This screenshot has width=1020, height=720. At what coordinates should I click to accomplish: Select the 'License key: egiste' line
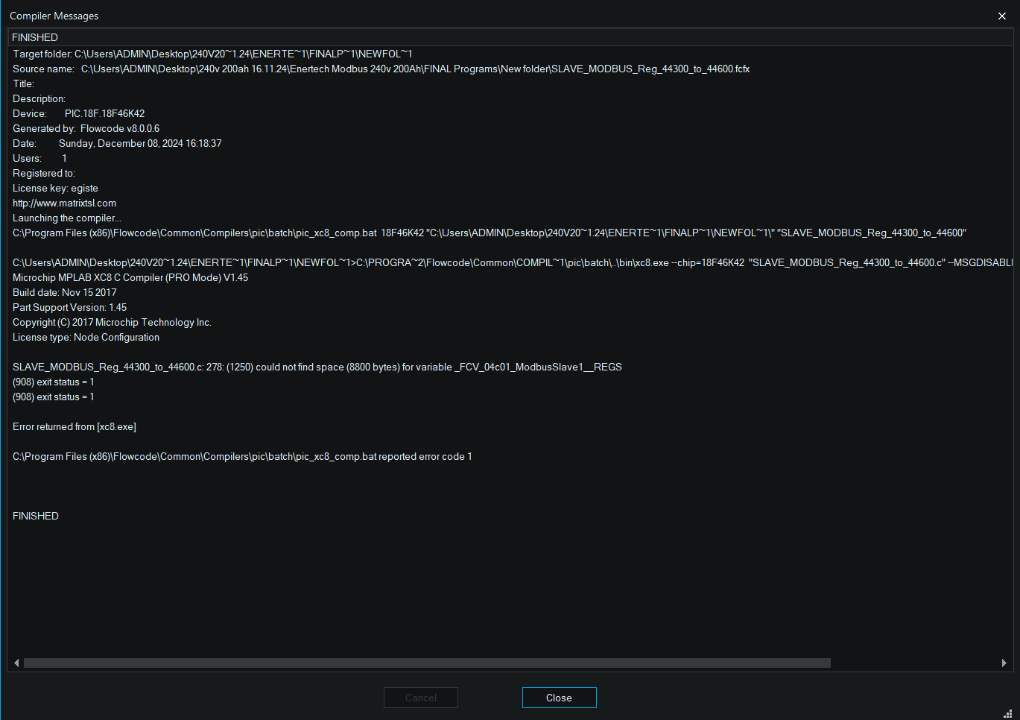click(55, 188)
